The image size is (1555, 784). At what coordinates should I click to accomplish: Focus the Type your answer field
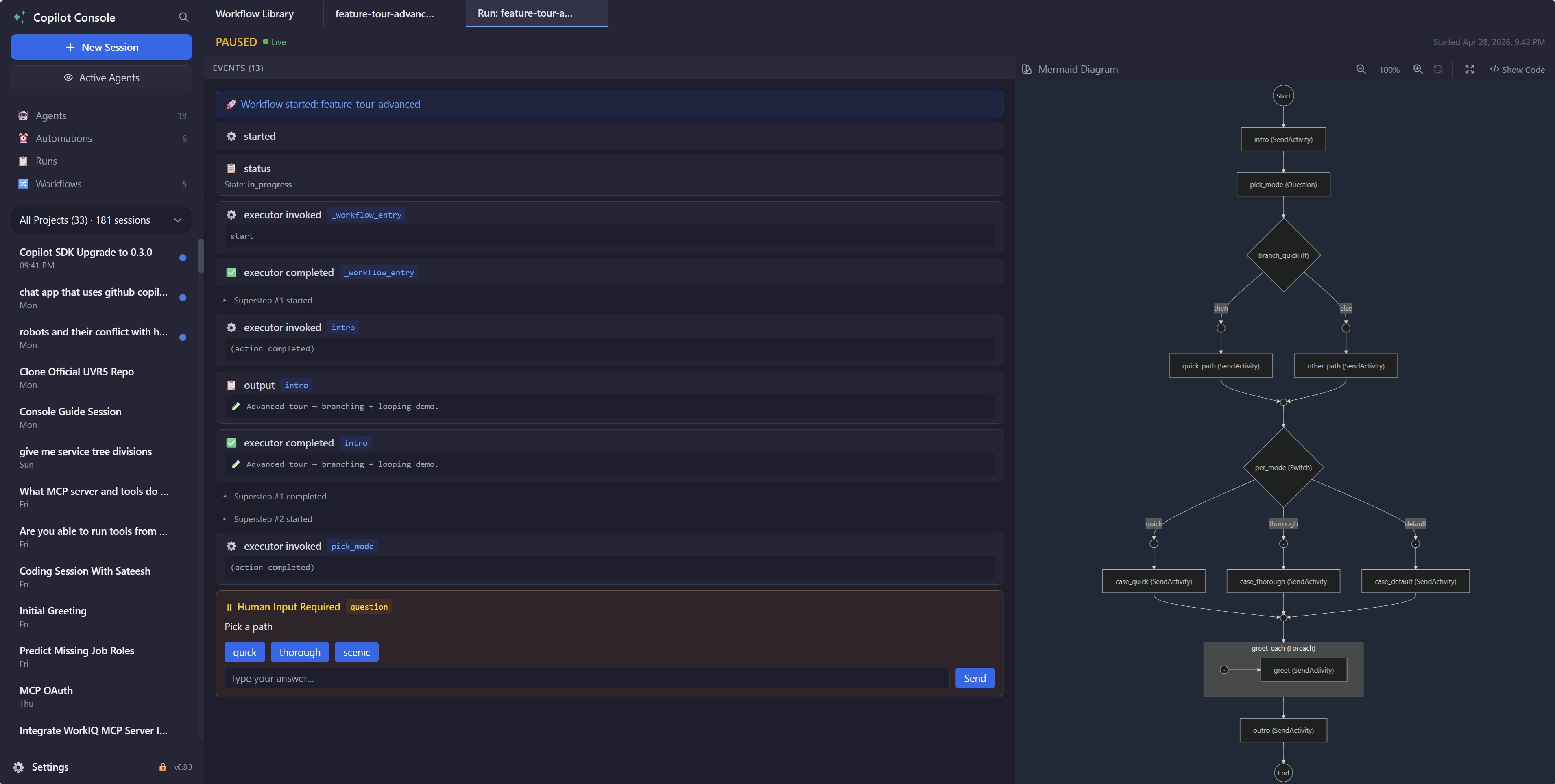click(x=587, y=678)
